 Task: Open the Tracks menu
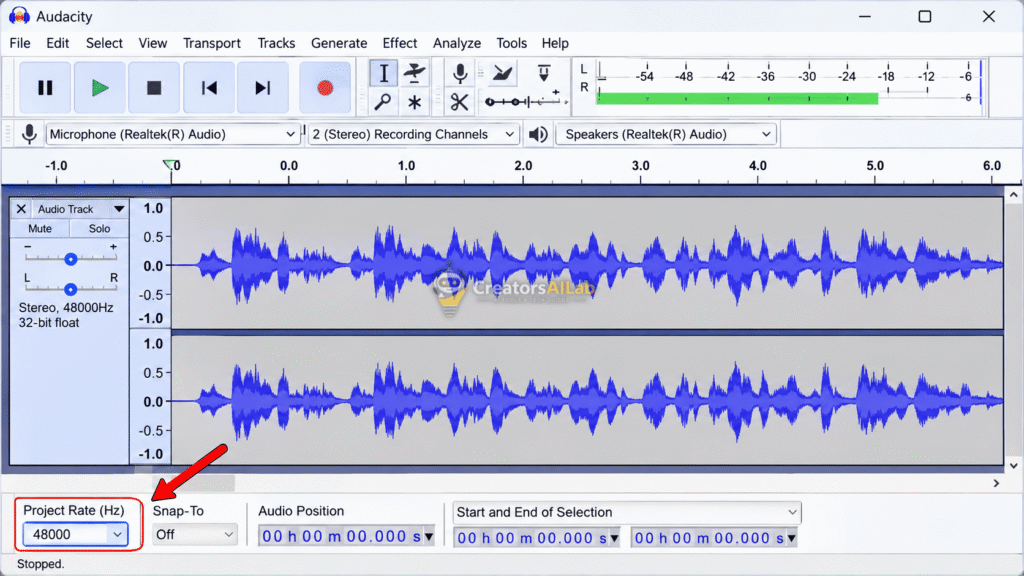(x=276, y=43)
